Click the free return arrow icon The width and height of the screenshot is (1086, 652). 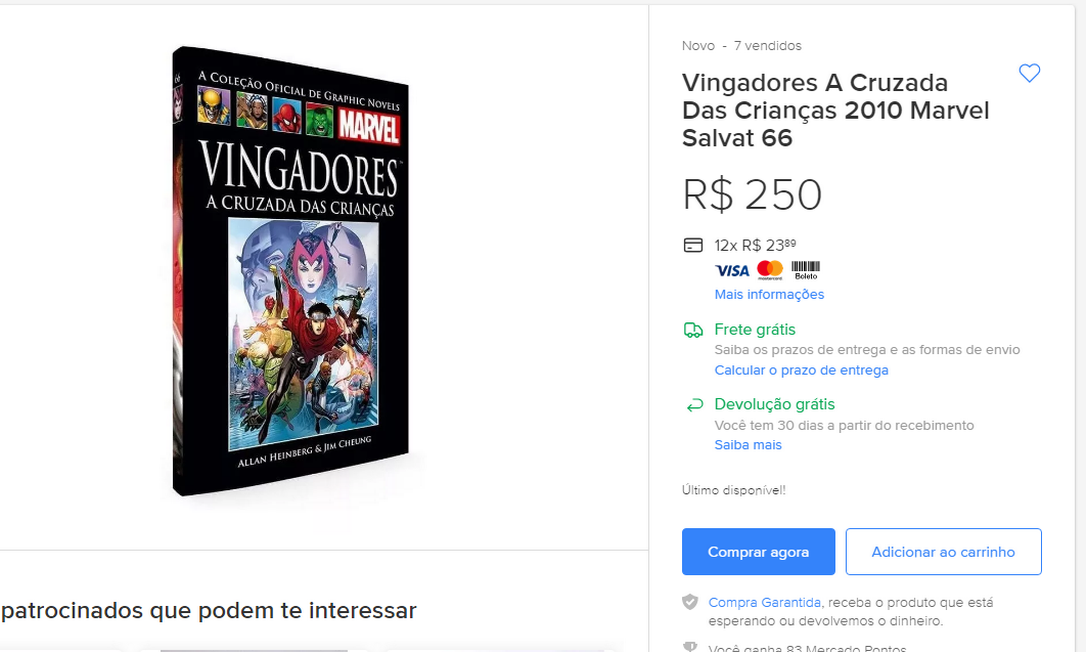coord(694,405)
